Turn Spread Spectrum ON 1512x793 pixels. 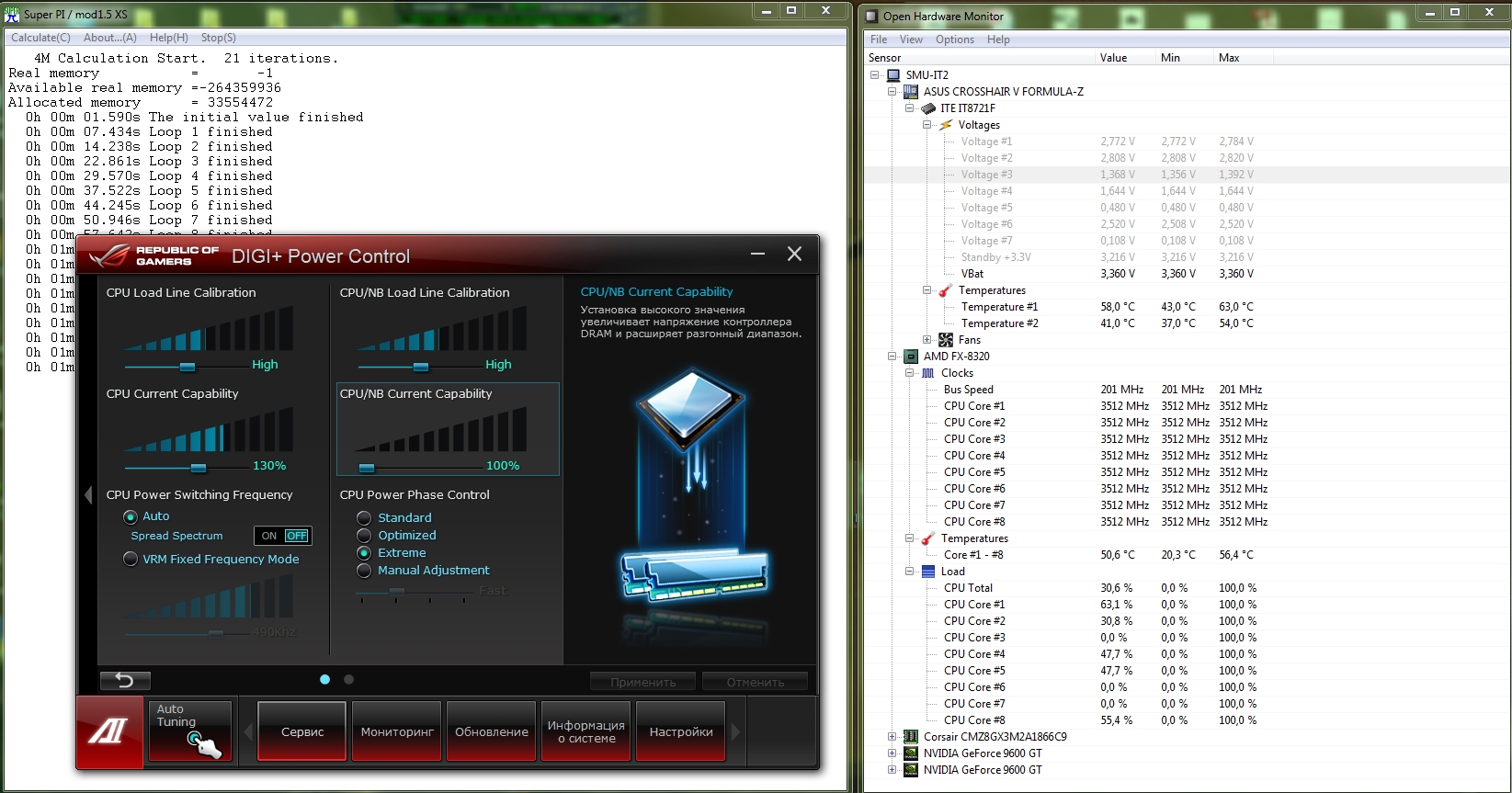(269, 536)
